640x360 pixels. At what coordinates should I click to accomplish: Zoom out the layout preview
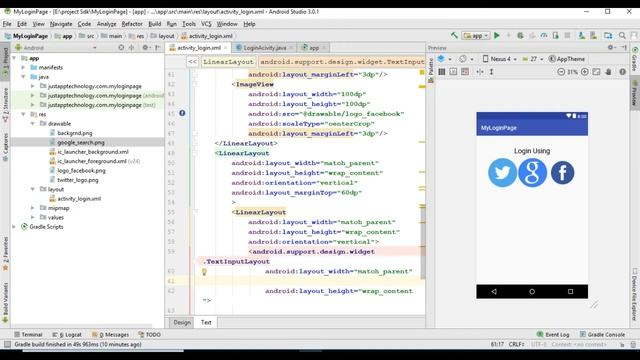pos(561,72)
